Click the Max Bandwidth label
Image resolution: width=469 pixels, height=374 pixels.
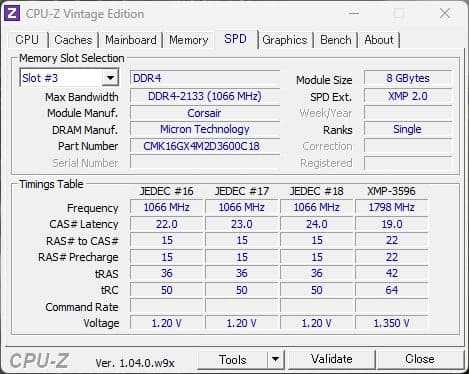82,97
